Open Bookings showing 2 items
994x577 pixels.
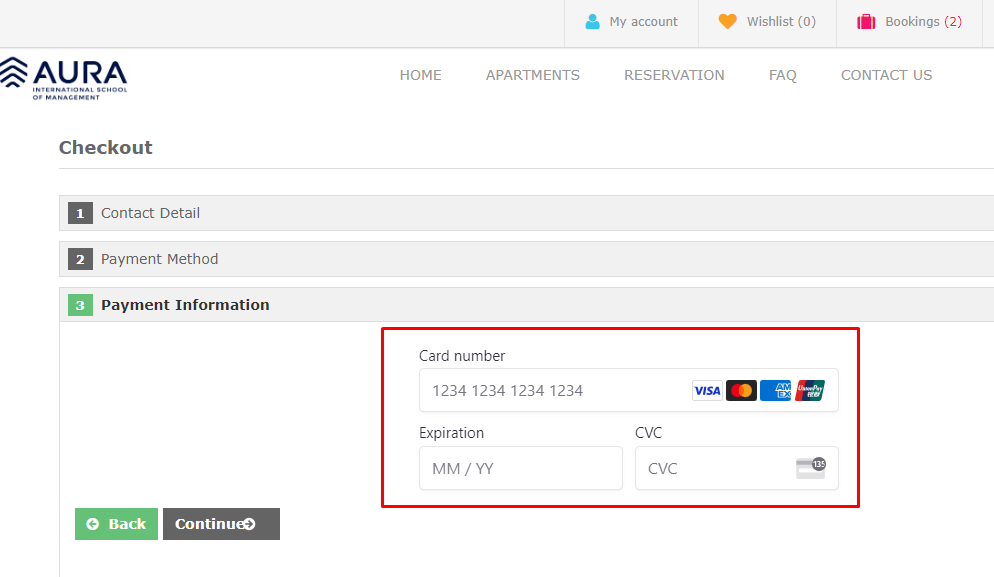(x=910, y=21)
